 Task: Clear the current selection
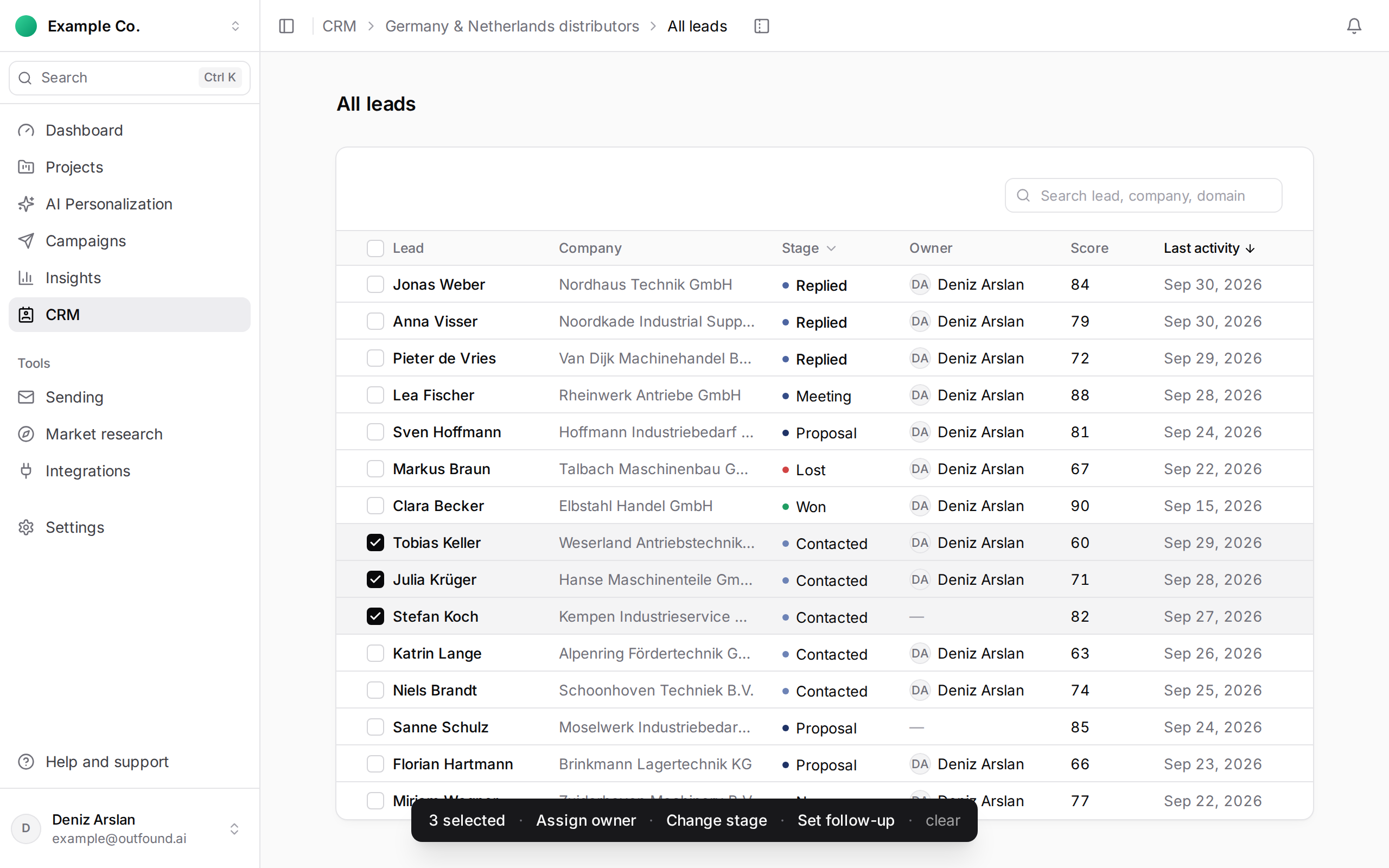(942, 820)
